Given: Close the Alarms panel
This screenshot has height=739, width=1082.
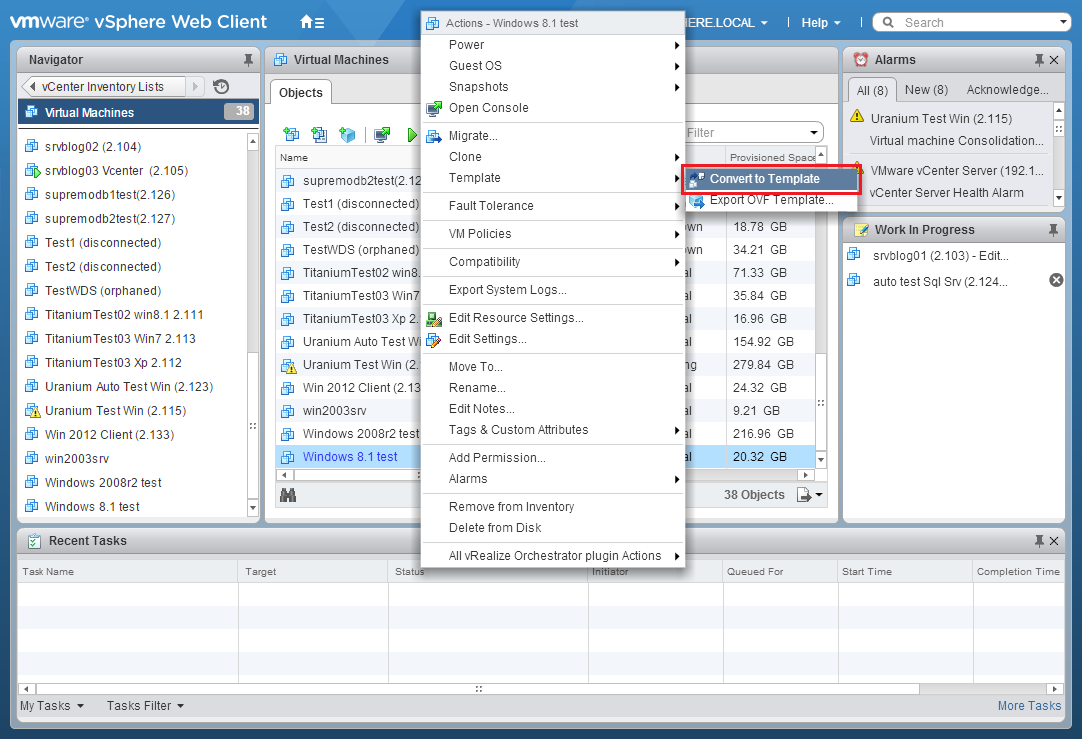Looking at the screenshot, I should [x=1054, y=60].
